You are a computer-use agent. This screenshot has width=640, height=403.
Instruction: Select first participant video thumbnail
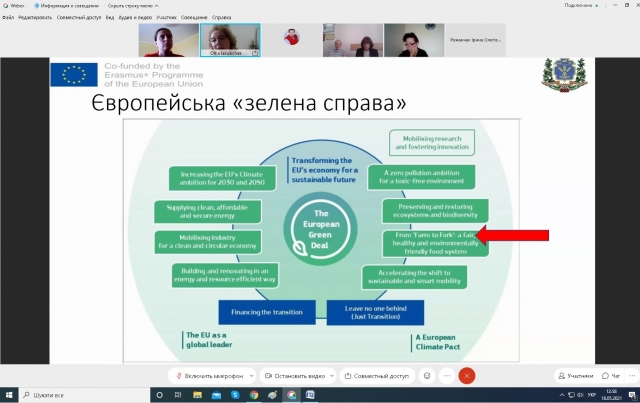(169, 40)
